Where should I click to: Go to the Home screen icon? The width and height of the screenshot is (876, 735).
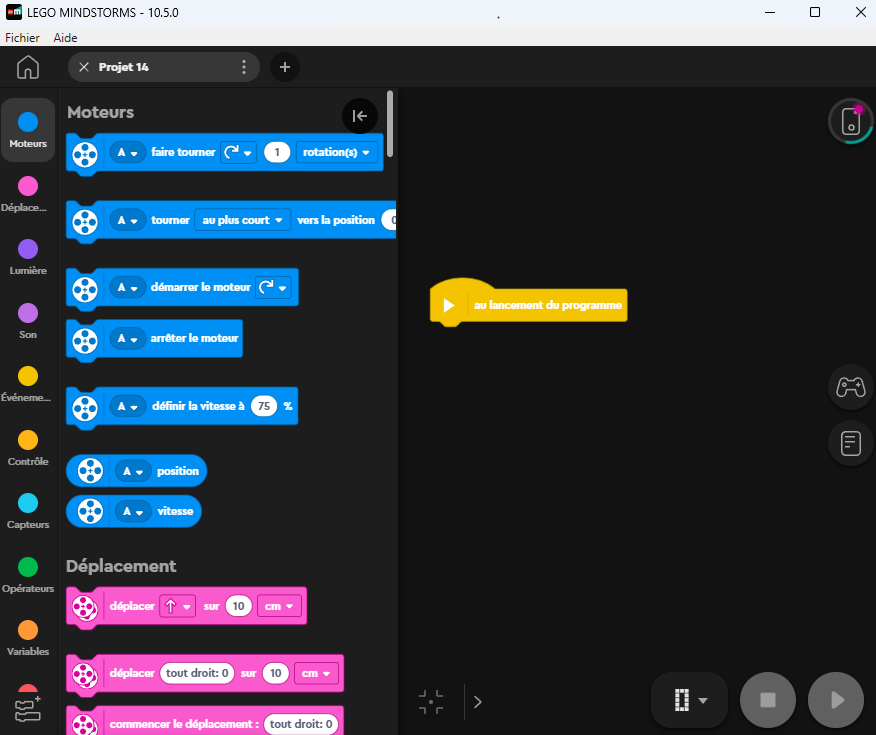point(28,67)
